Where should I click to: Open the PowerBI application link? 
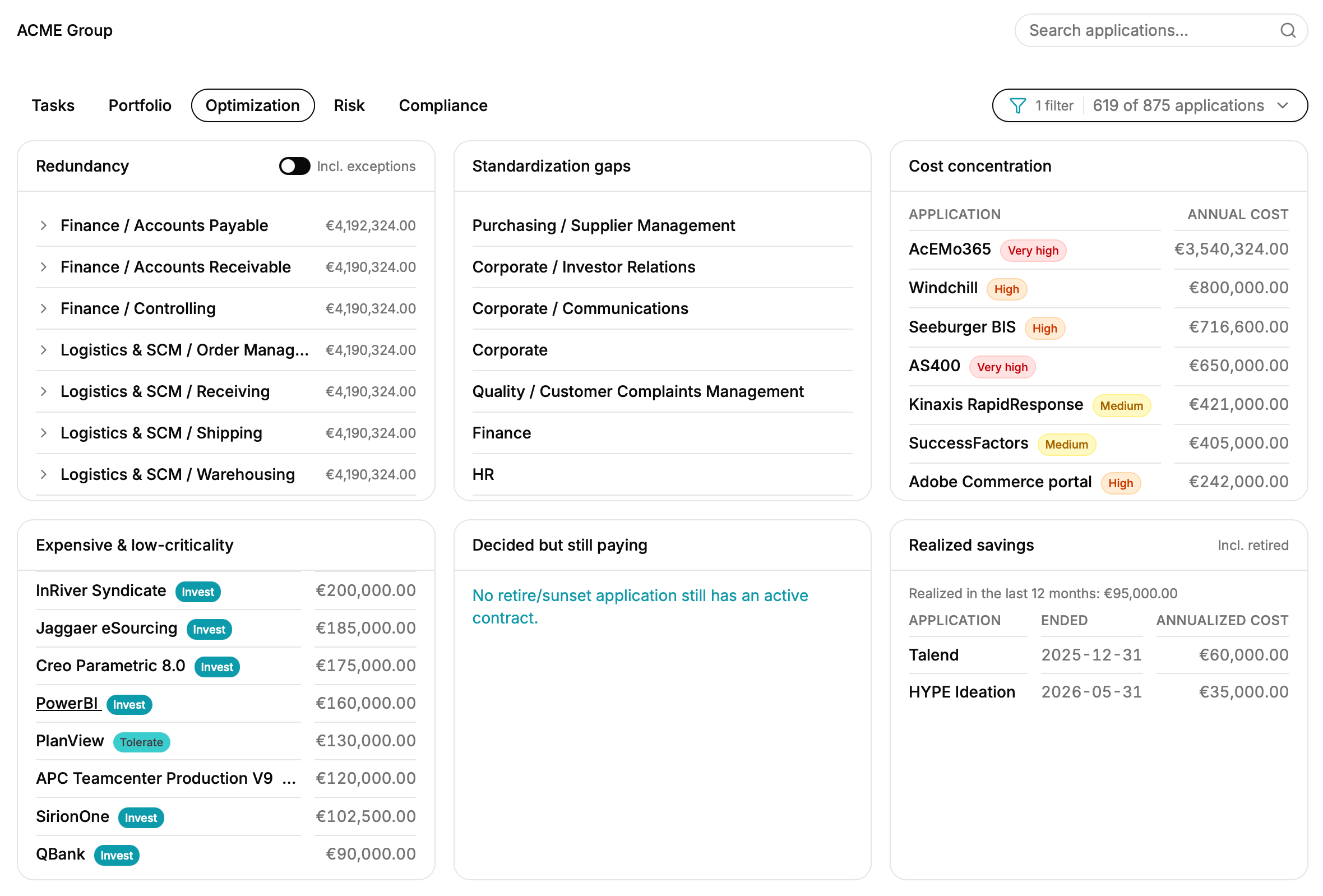pyautogui.click(x=68, y=704)
